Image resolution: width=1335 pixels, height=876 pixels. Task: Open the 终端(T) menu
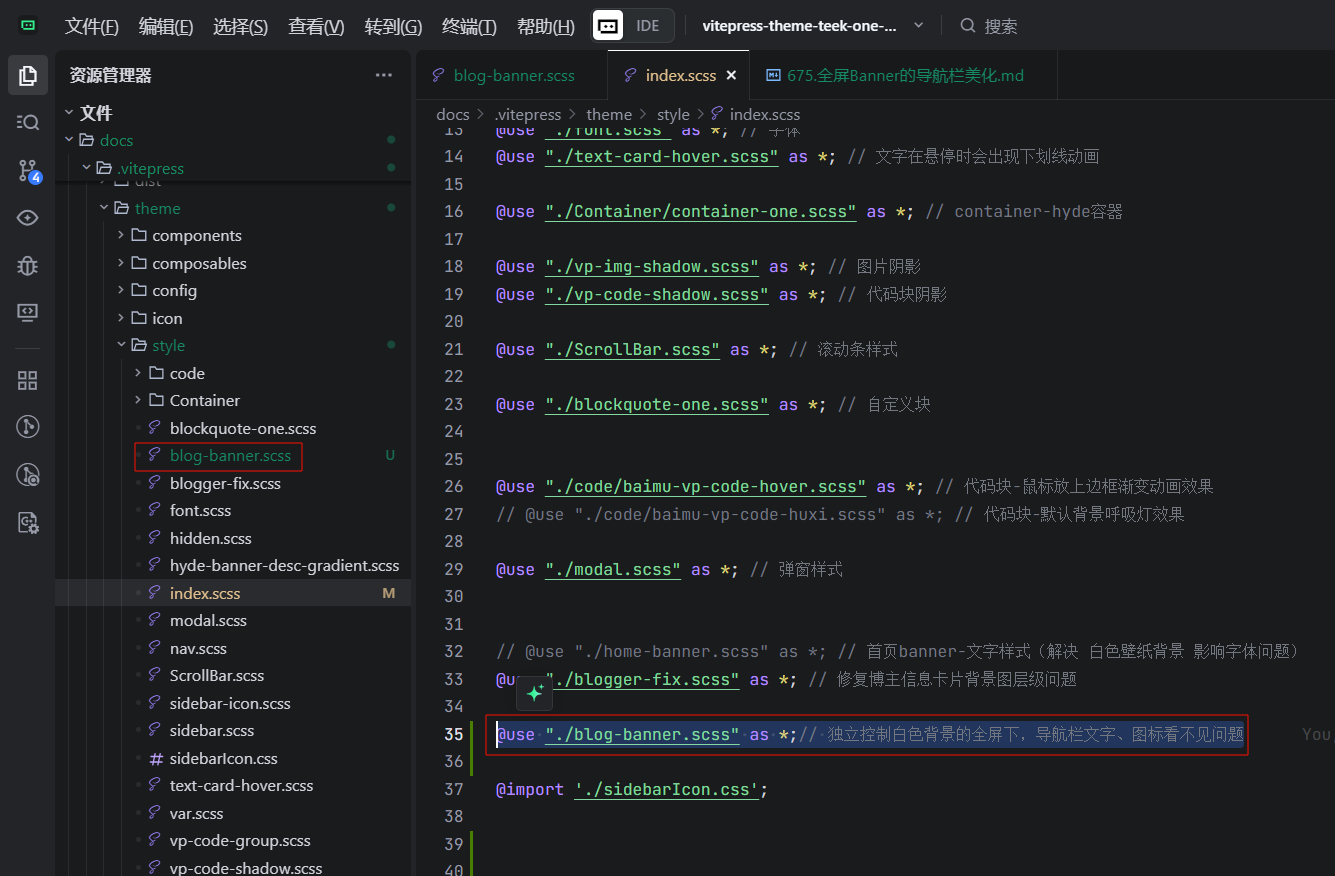(x=469, y=27)
